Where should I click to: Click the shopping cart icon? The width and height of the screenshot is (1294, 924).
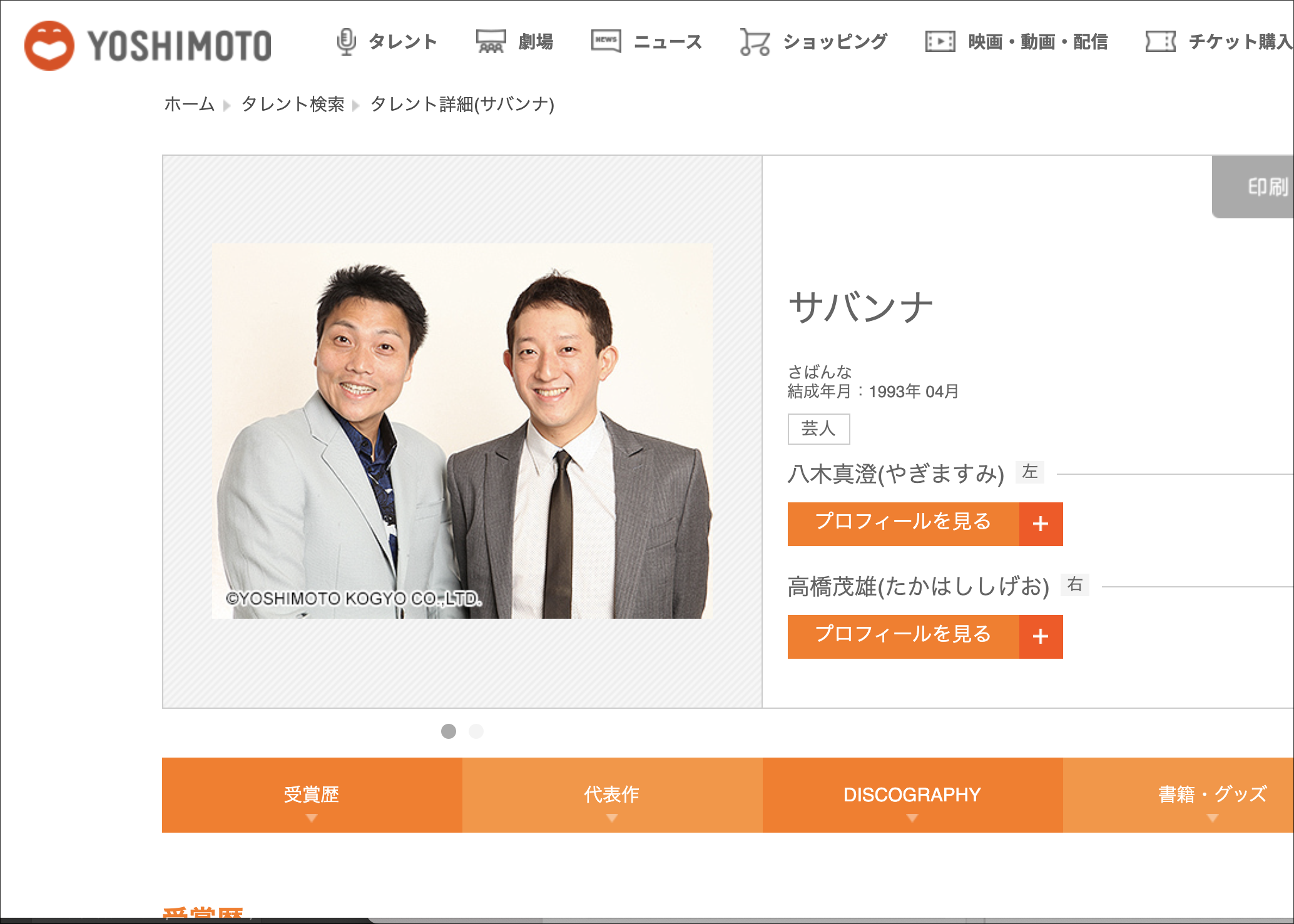tap(755, 42)
